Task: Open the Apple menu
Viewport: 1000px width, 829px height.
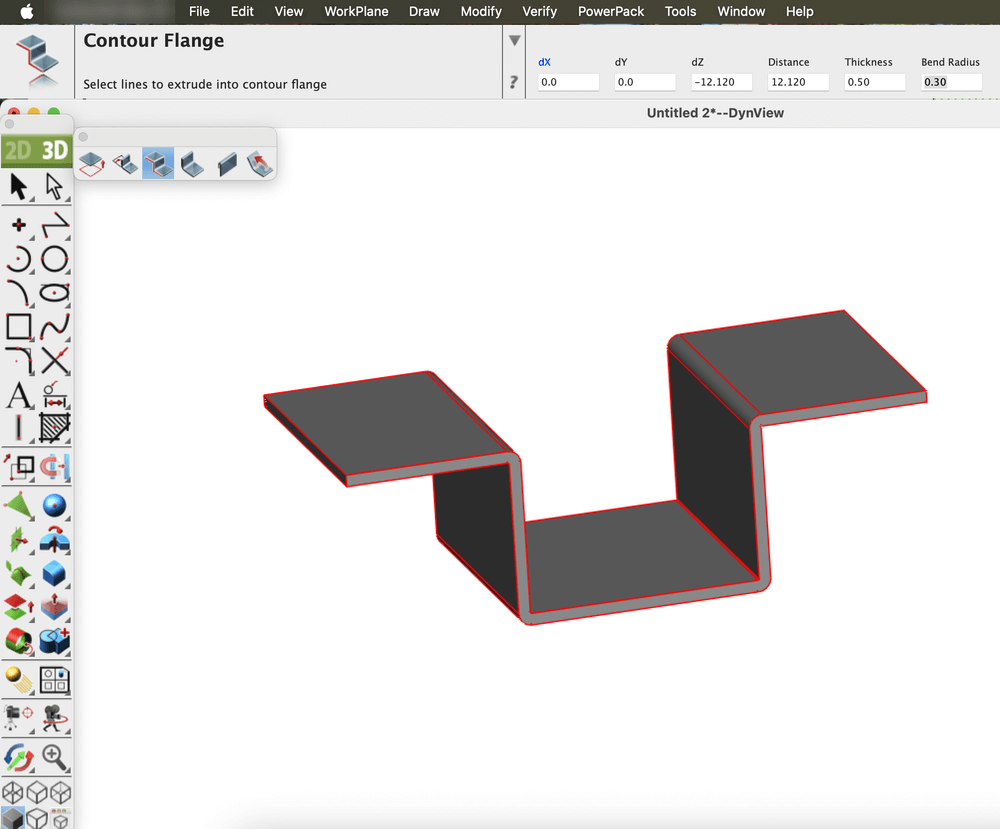Action: pyautogui.click(x=26, y=12)
